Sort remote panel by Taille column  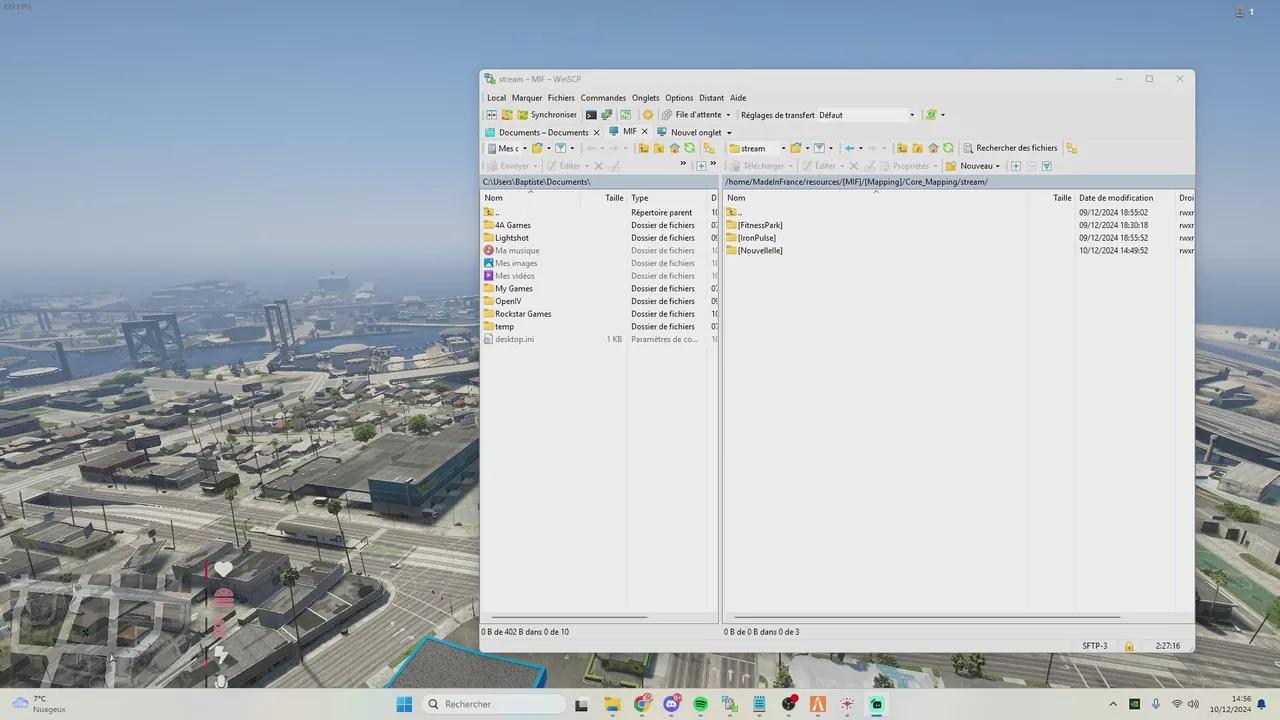pos(1051,198)
